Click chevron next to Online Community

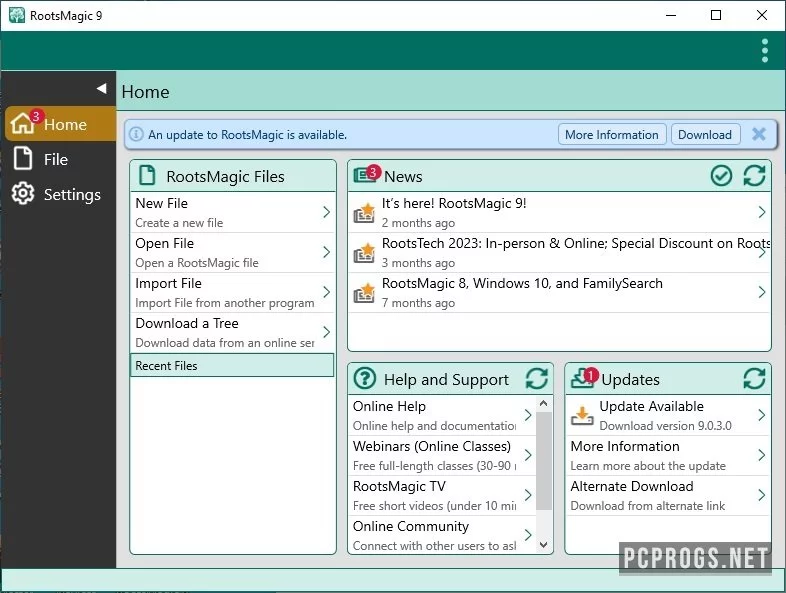point(528,535)
